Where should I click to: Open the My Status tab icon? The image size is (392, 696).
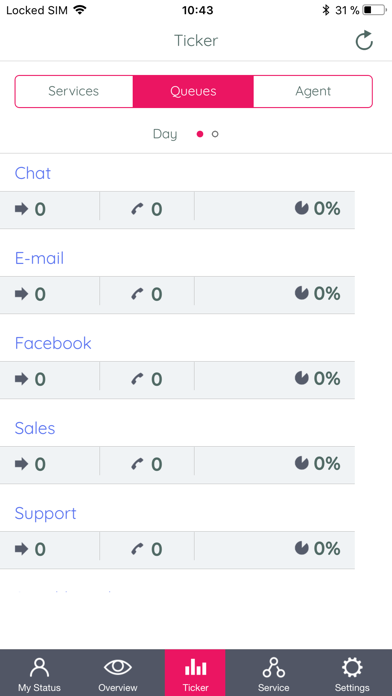coord(40,669)
